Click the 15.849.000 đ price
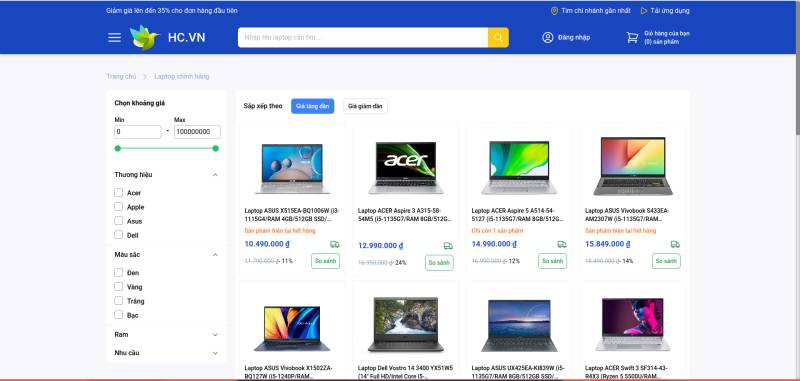Viewport: 800px width, 381px height. (x=608, y=244)
